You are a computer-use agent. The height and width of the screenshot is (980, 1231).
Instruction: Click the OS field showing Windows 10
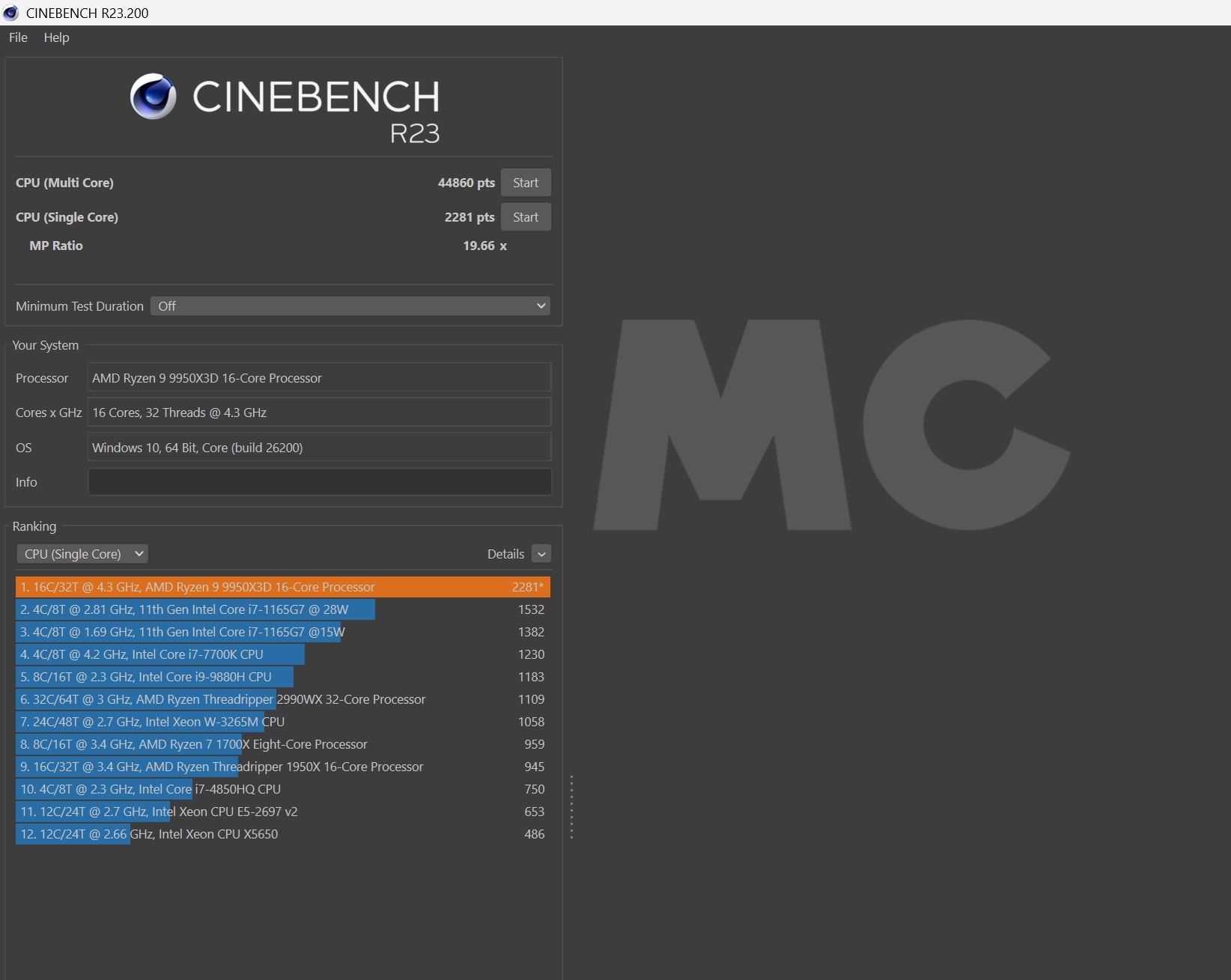coord(320,448)
